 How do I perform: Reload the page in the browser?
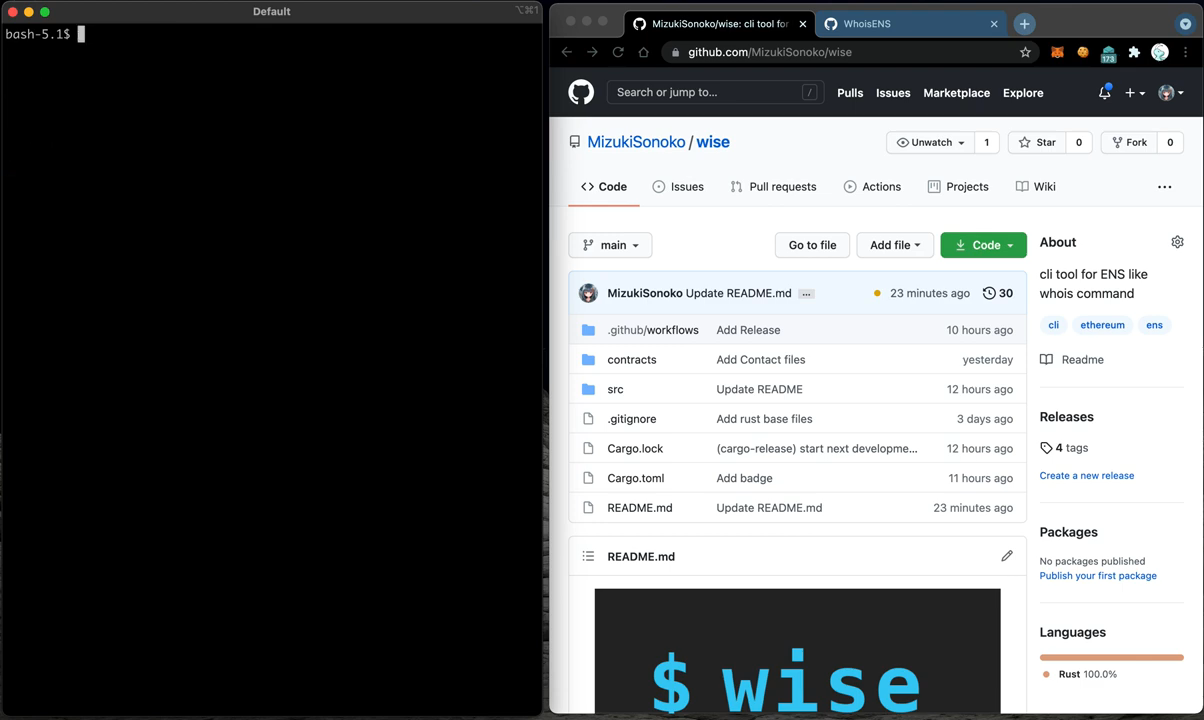pos(618,52)
